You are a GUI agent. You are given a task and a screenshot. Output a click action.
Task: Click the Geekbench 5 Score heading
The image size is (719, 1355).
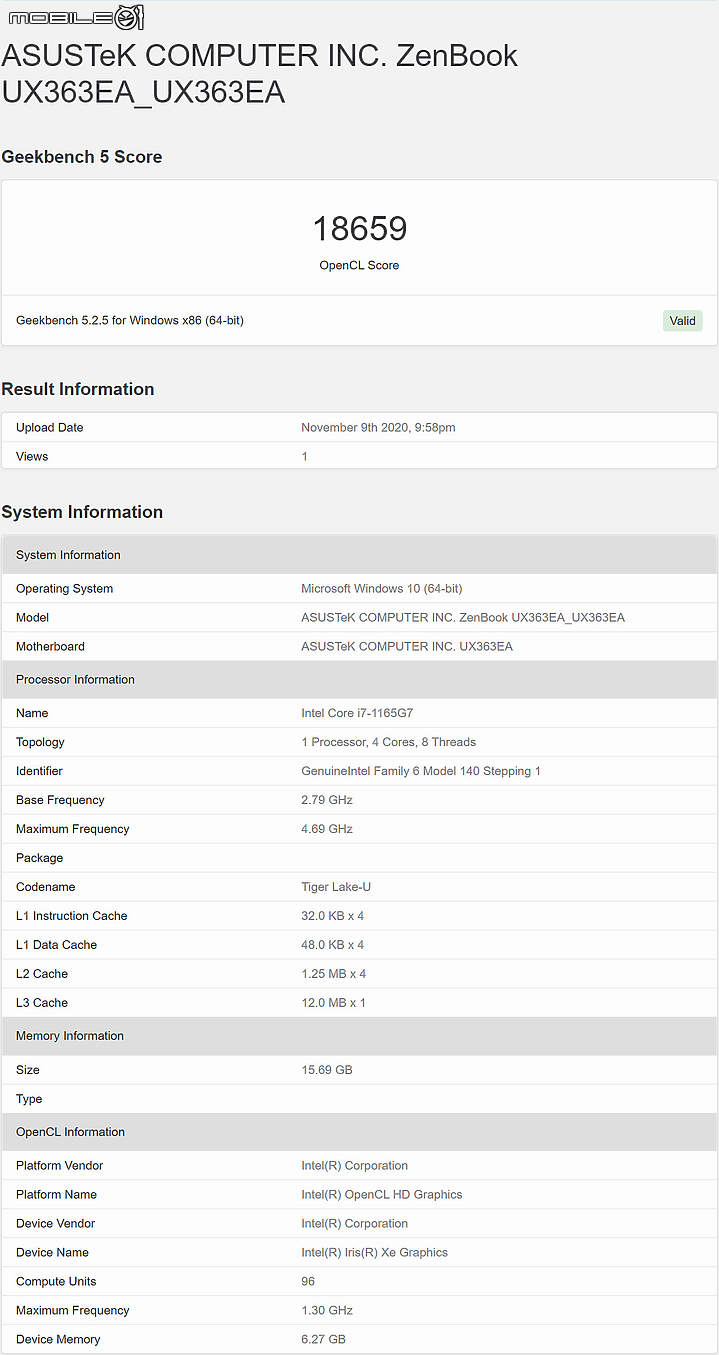(82, 157)
